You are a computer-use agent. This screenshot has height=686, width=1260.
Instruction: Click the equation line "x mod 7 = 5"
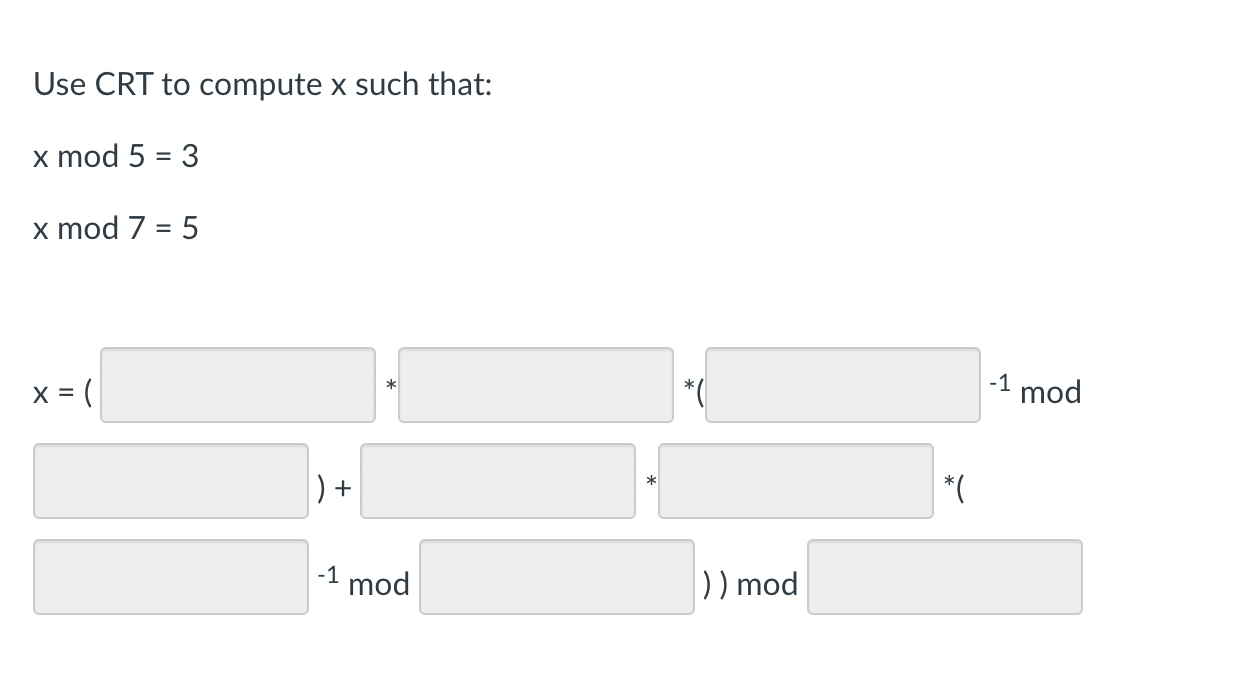coord(116,228)
